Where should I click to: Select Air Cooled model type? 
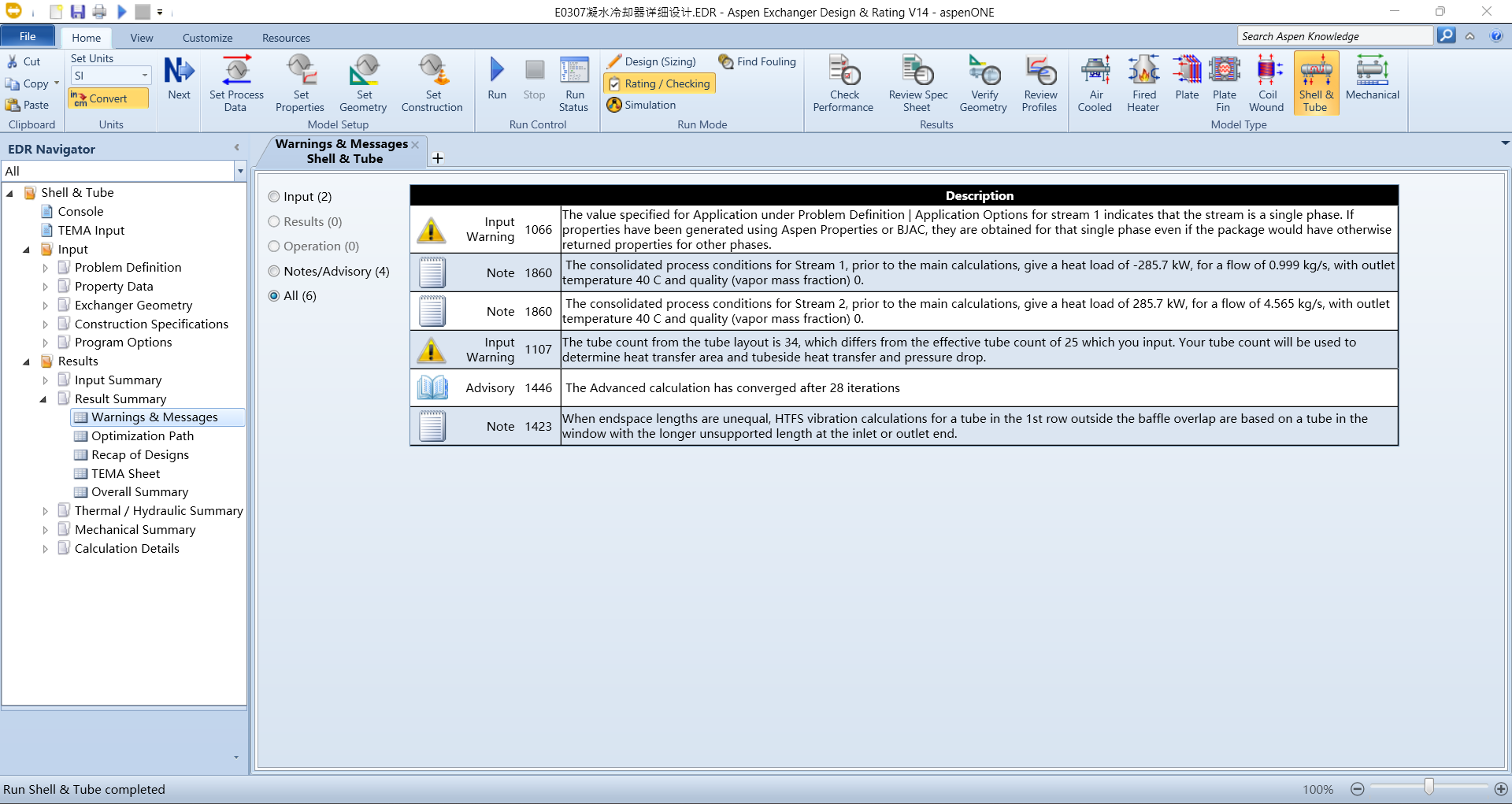tap(1095, 83)
